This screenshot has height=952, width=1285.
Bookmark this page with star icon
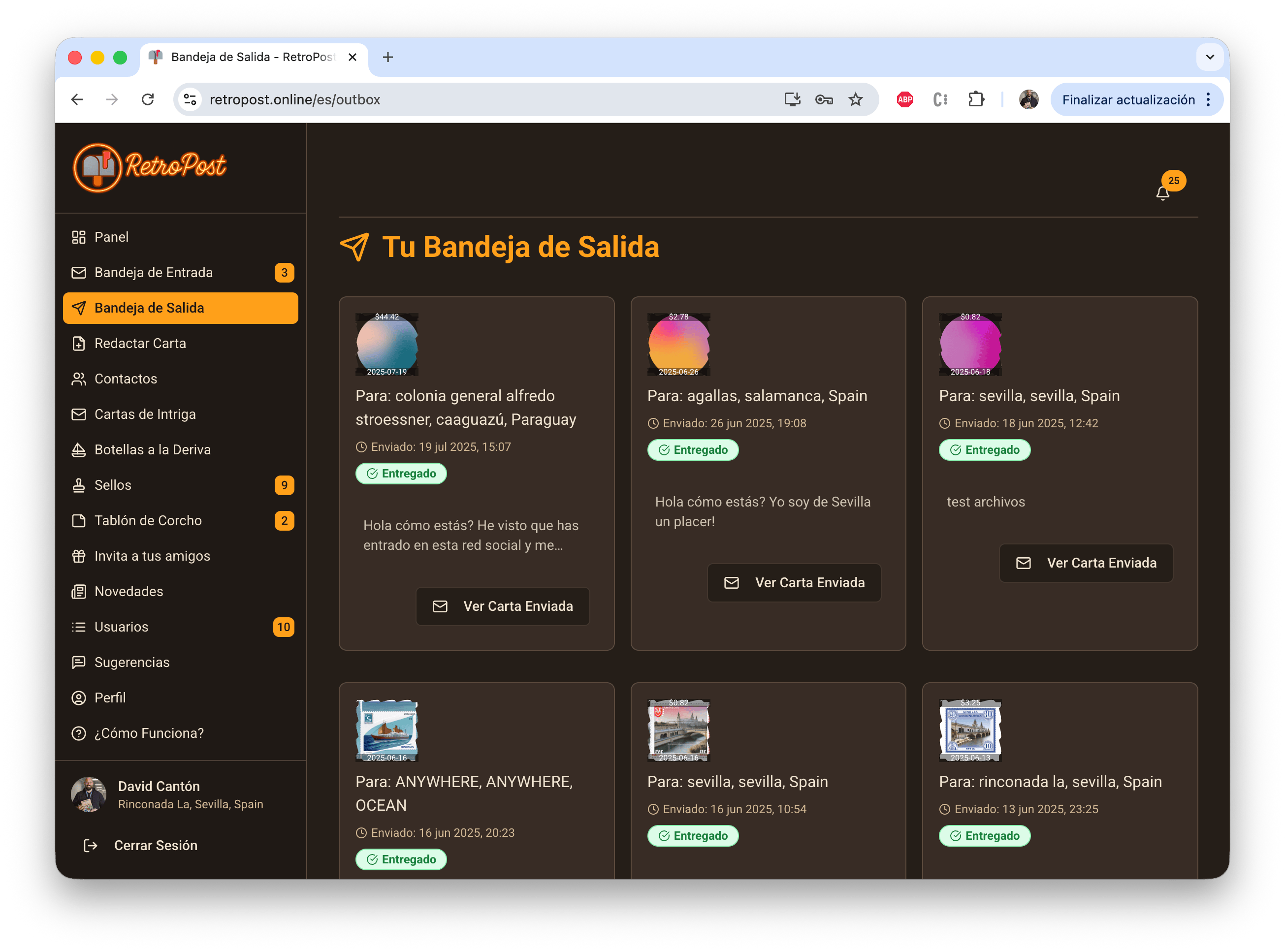click(x=855, y=100)
